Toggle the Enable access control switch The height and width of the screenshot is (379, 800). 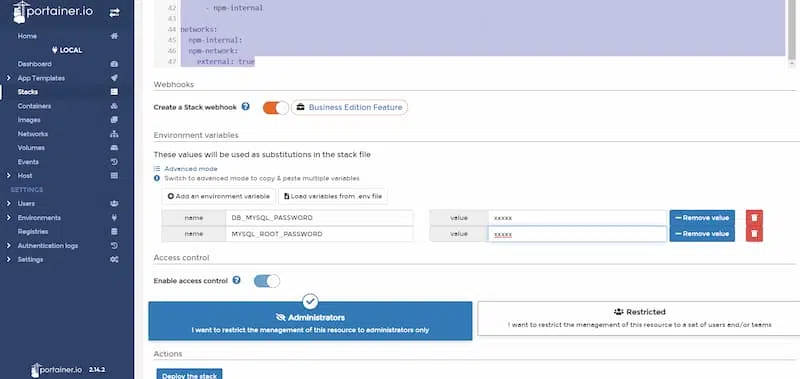[x=267, y=281]
